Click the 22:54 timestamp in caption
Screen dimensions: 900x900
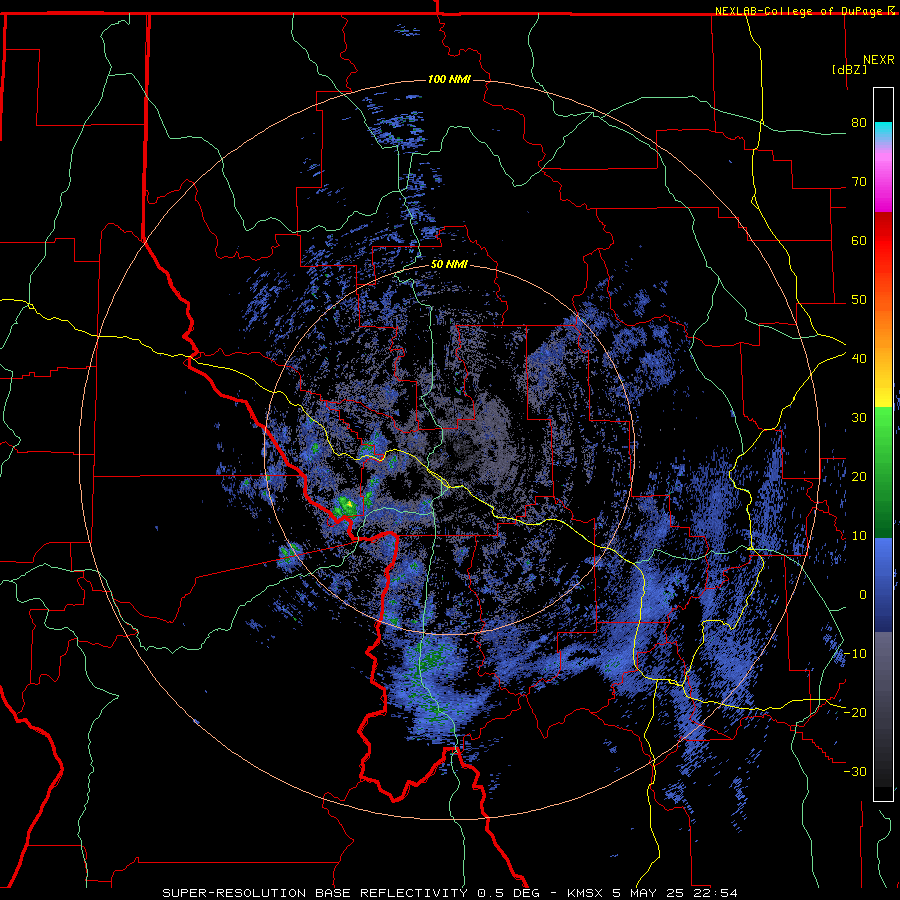[x=715, y=893]
